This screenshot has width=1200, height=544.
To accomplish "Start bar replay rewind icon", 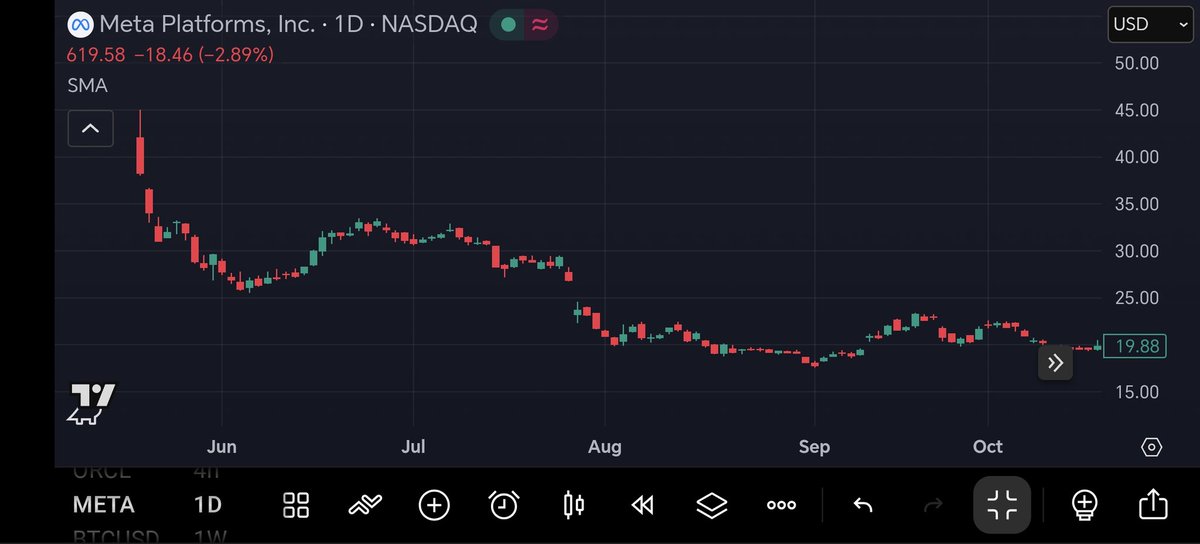I will point(642,505).
